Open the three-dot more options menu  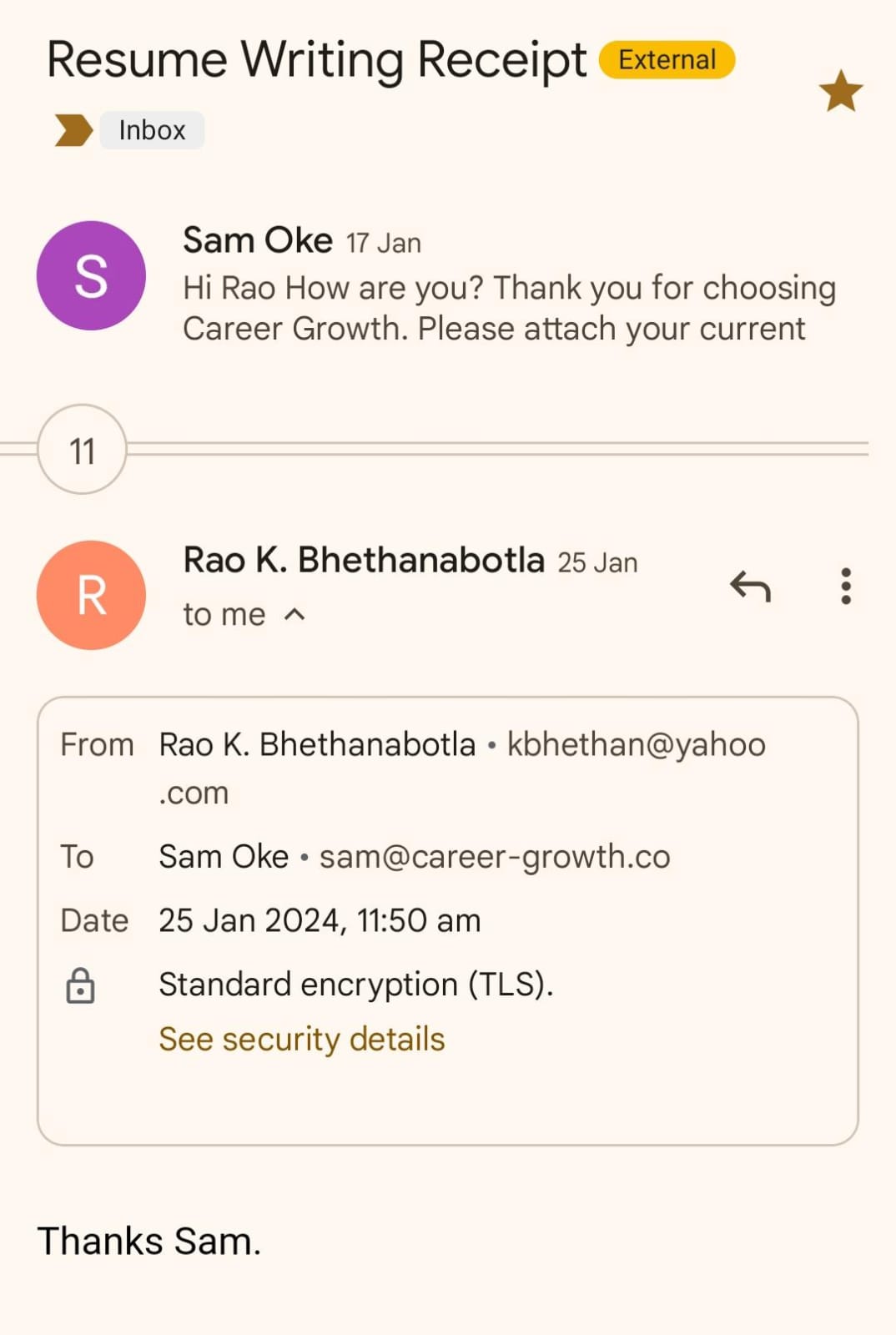pos(846,587)
